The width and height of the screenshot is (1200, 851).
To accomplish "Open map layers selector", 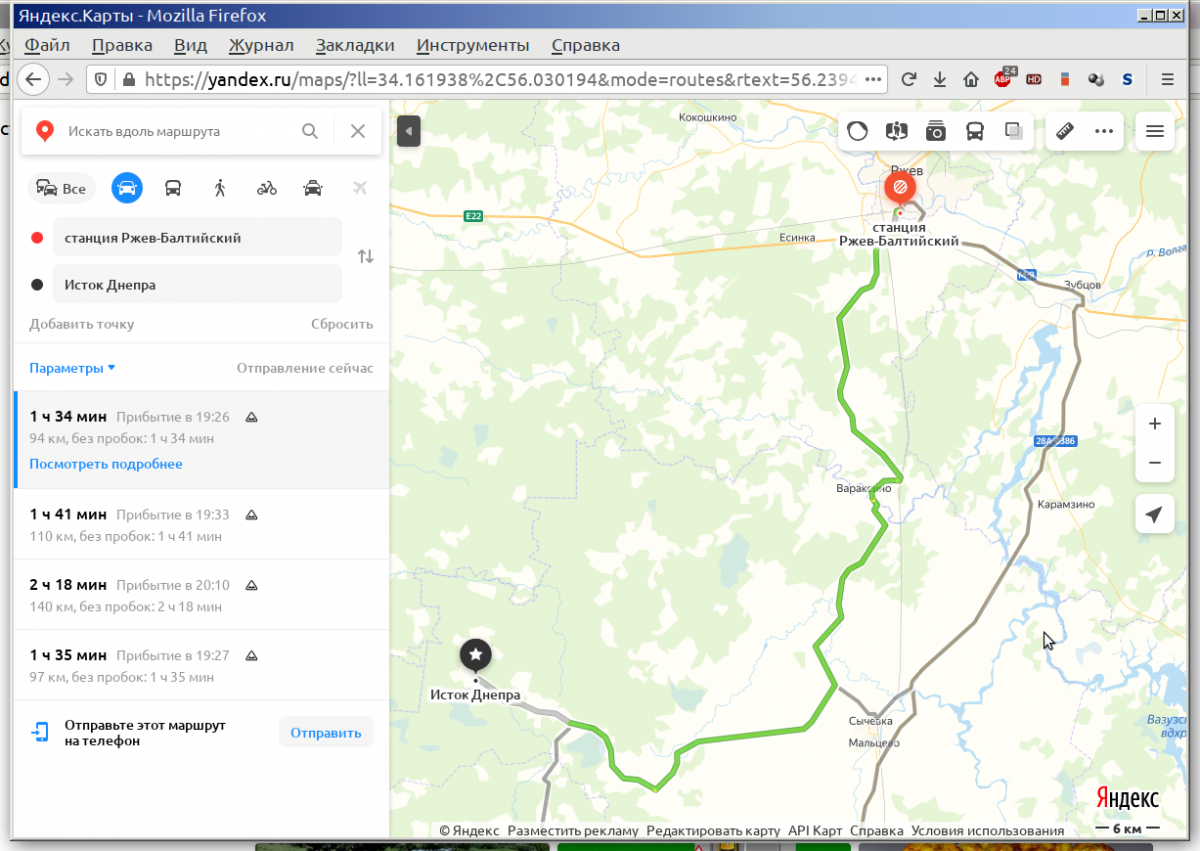I will (x=1014, y=131).
